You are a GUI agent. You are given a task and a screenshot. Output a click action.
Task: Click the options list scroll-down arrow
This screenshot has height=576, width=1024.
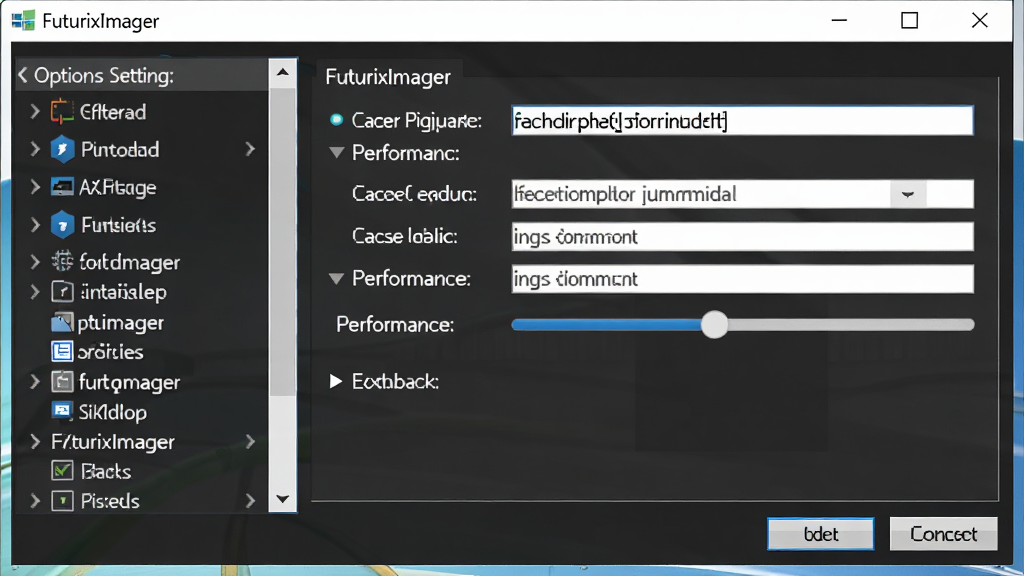283,500
